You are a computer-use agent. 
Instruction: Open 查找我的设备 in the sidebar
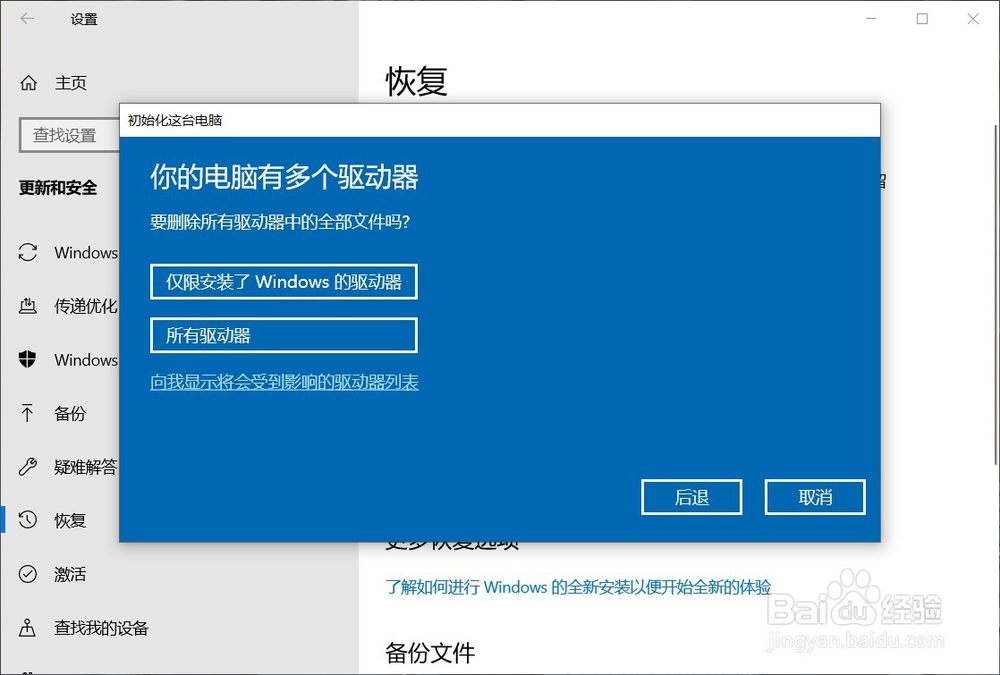point(101,628)
